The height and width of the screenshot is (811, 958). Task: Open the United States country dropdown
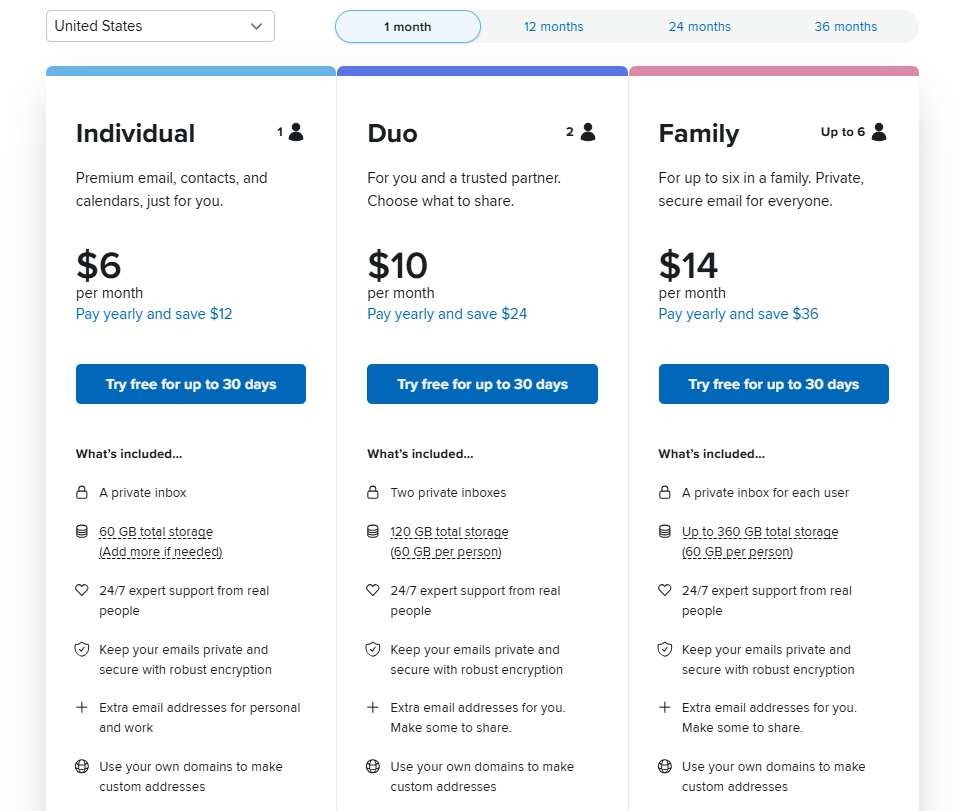160,26
